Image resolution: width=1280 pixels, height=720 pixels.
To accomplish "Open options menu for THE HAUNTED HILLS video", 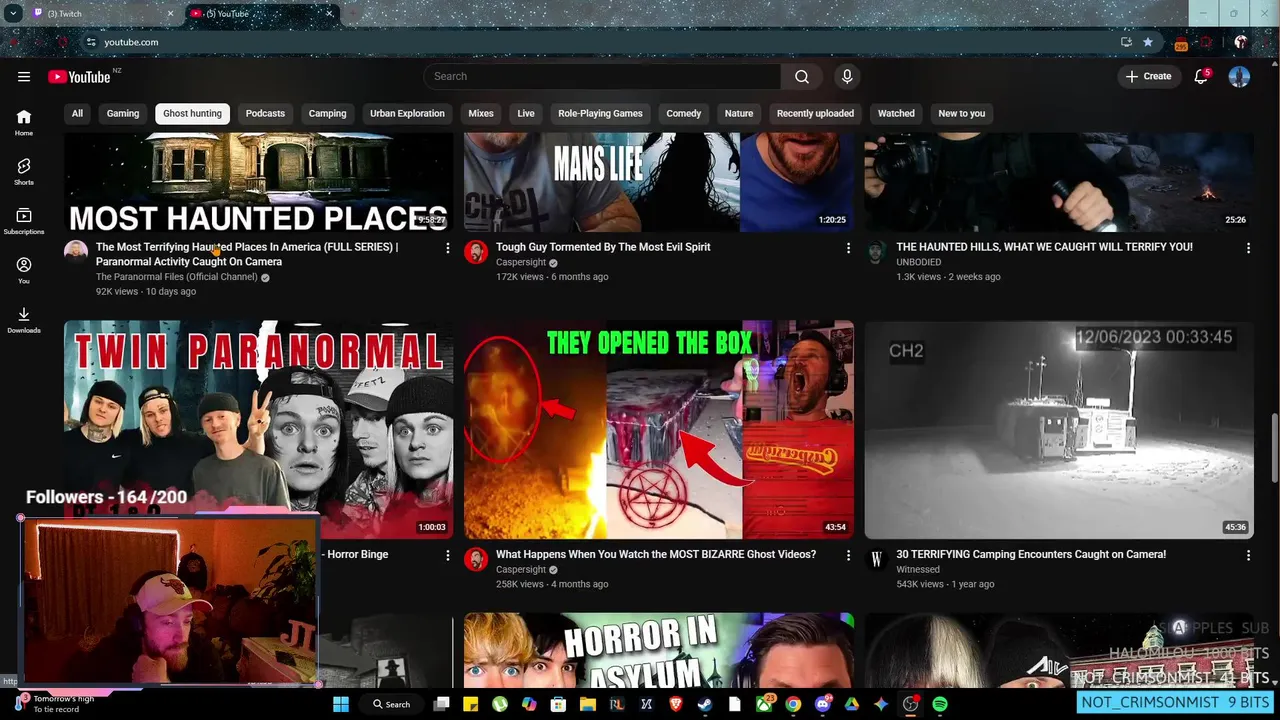I will tap(1248, 248).
